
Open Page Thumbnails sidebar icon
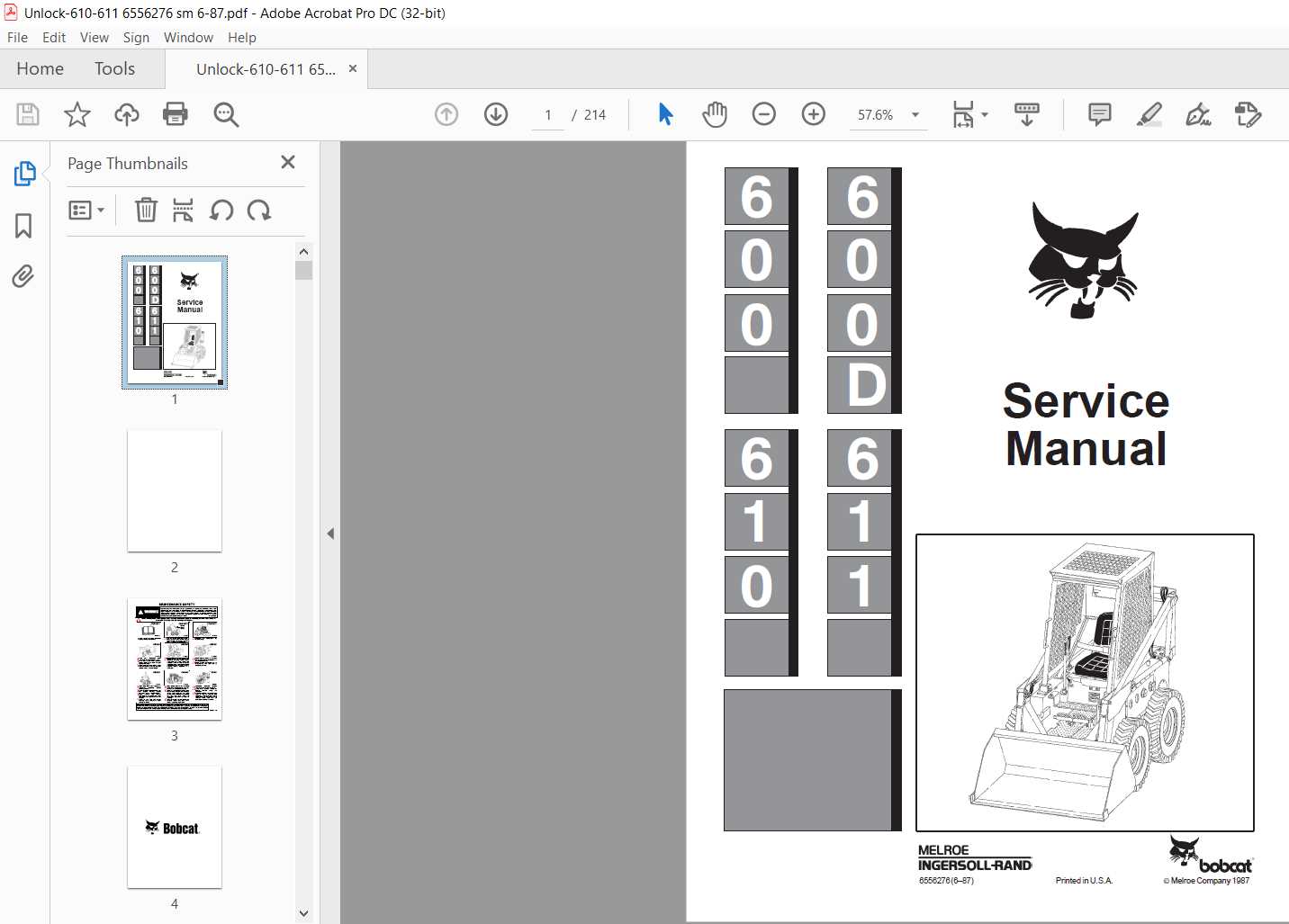point(24,173)
